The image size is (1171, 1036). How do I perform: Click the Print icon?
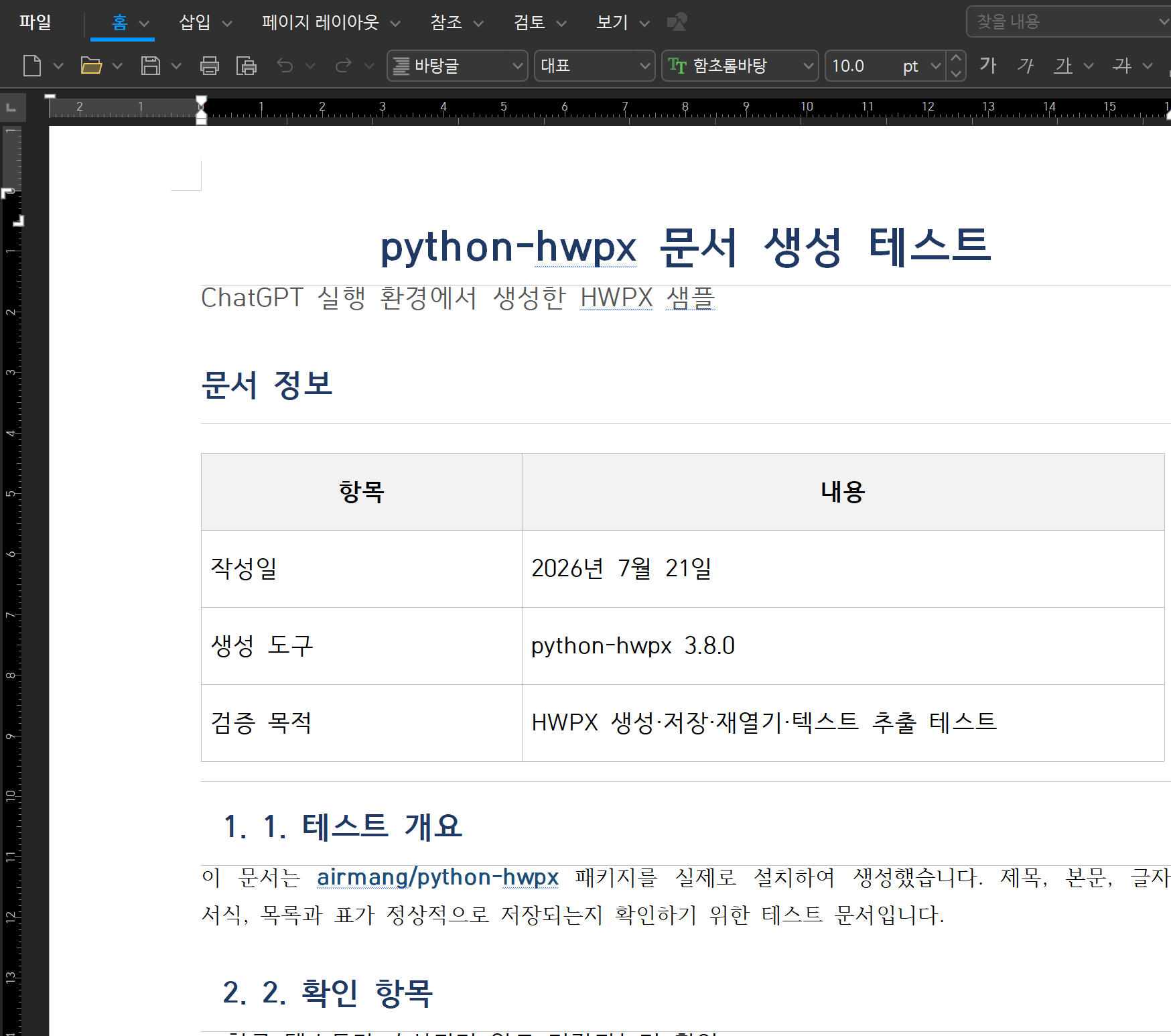210,66
